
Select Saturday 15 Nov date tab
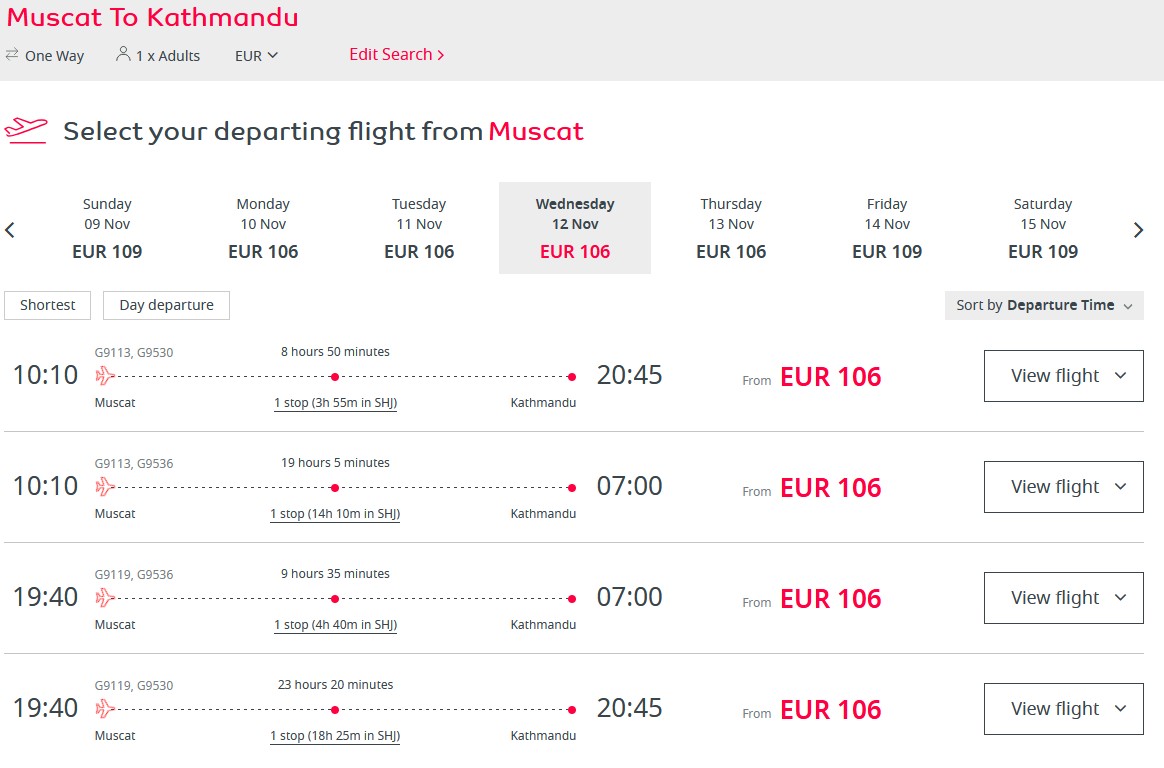tap(1043, 228)
